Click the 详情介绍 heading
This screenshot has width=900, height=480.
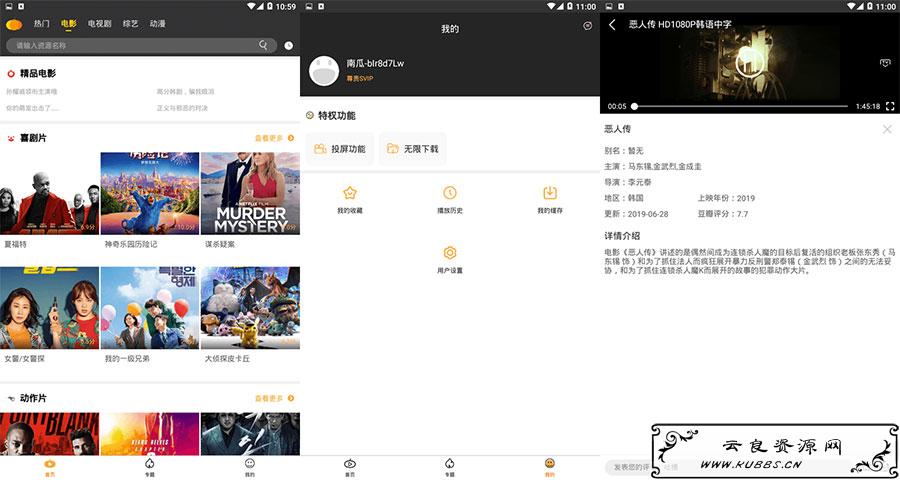click(622, 236)
